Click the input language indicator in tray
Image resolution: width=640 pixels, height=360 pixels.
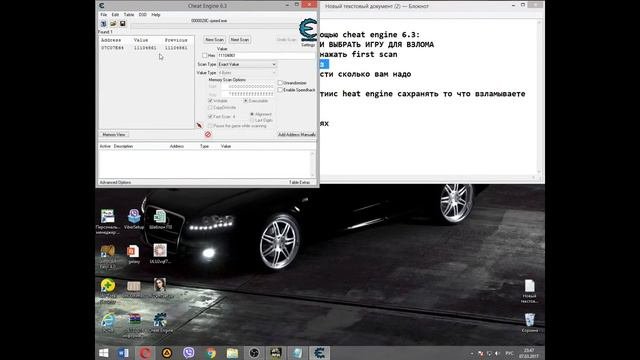pos(509,353)
